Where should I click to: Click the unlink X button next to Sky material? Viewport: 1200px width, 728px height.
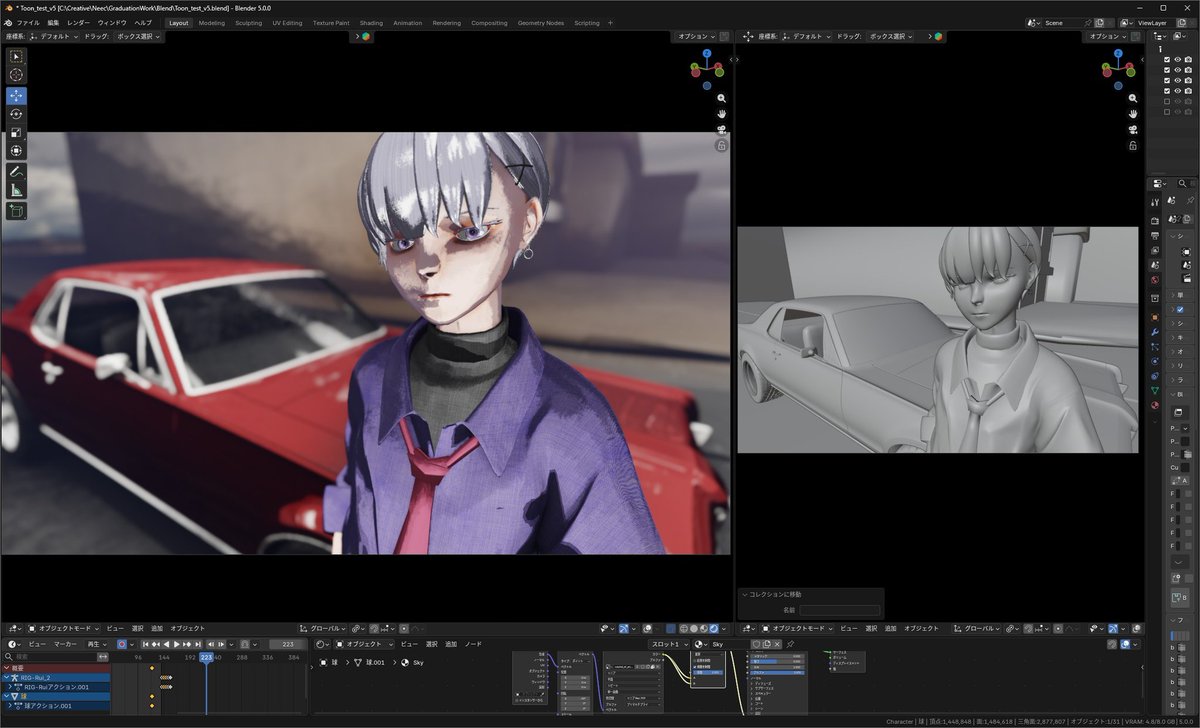(777, 645)
